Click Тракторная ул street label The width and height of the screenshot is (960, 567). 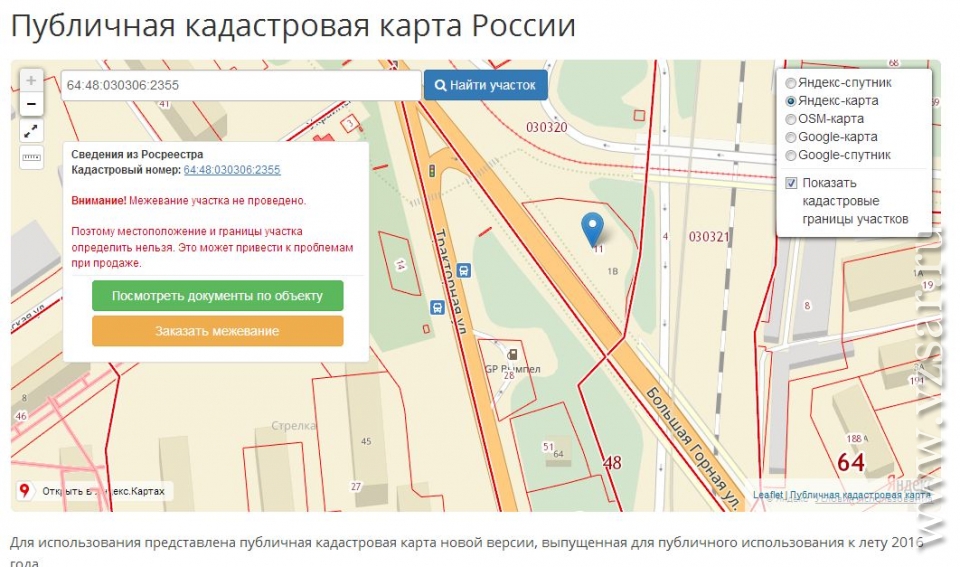450,281
